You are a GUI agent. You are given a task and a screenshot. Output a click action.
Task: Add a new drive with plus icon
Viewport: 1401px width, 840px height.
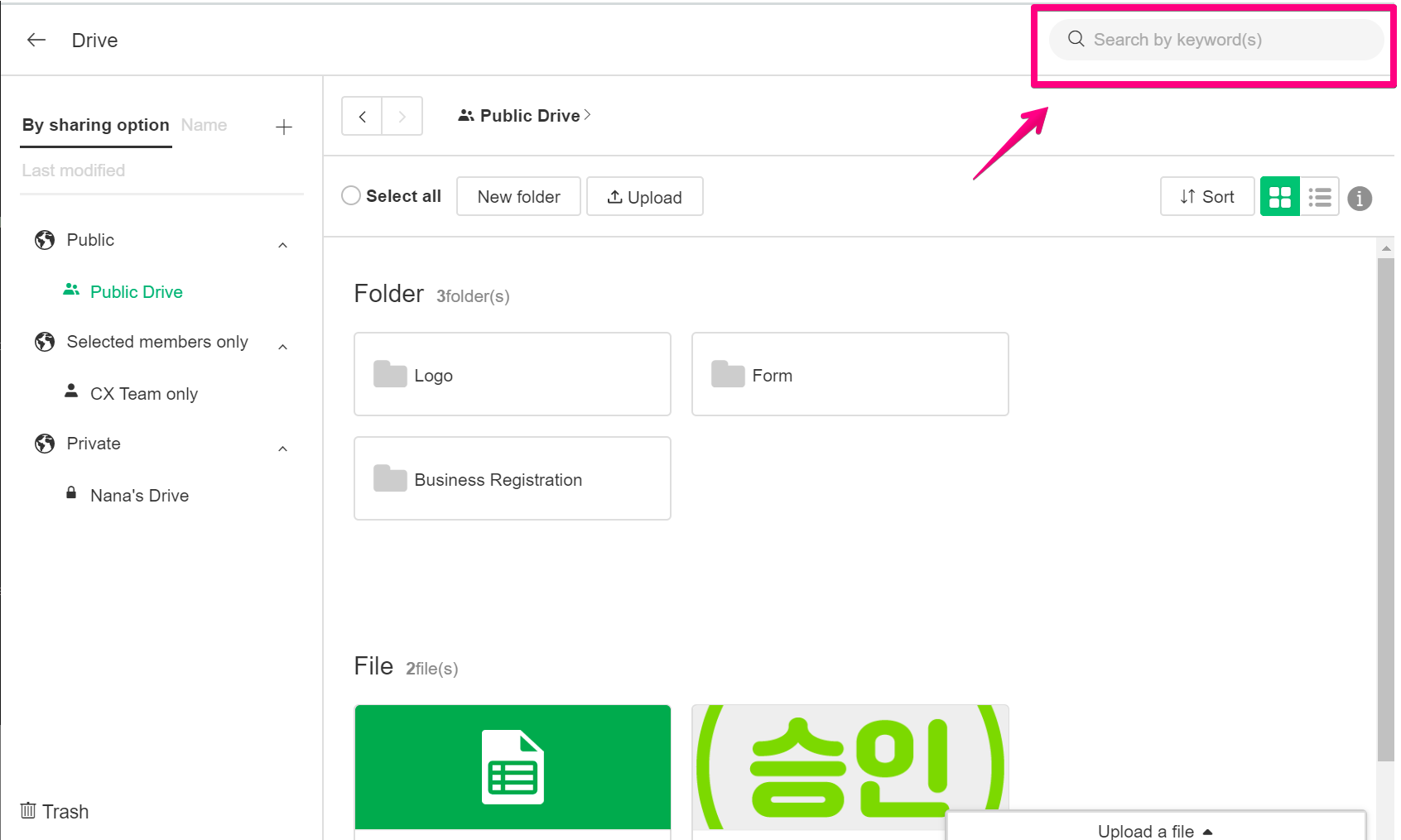[284, 127]
